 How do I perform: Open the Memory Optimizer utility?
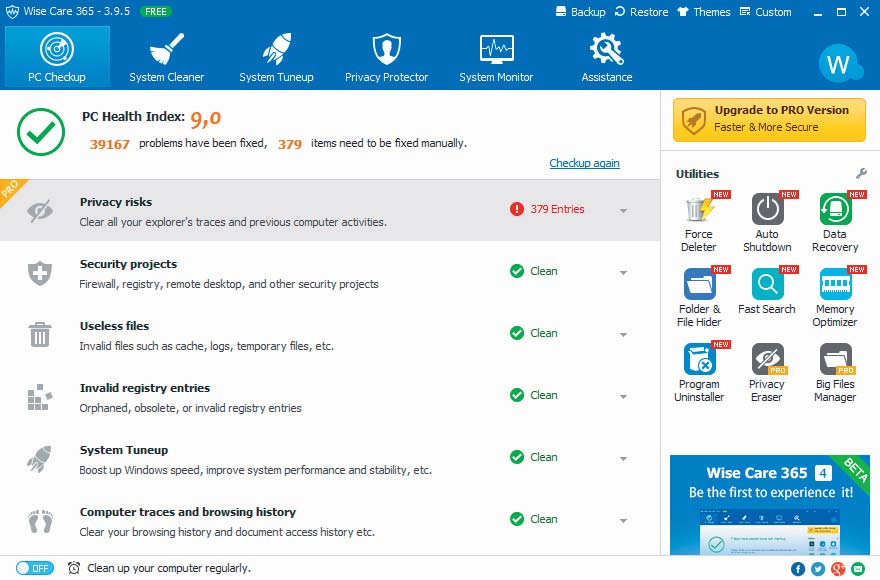835,298
